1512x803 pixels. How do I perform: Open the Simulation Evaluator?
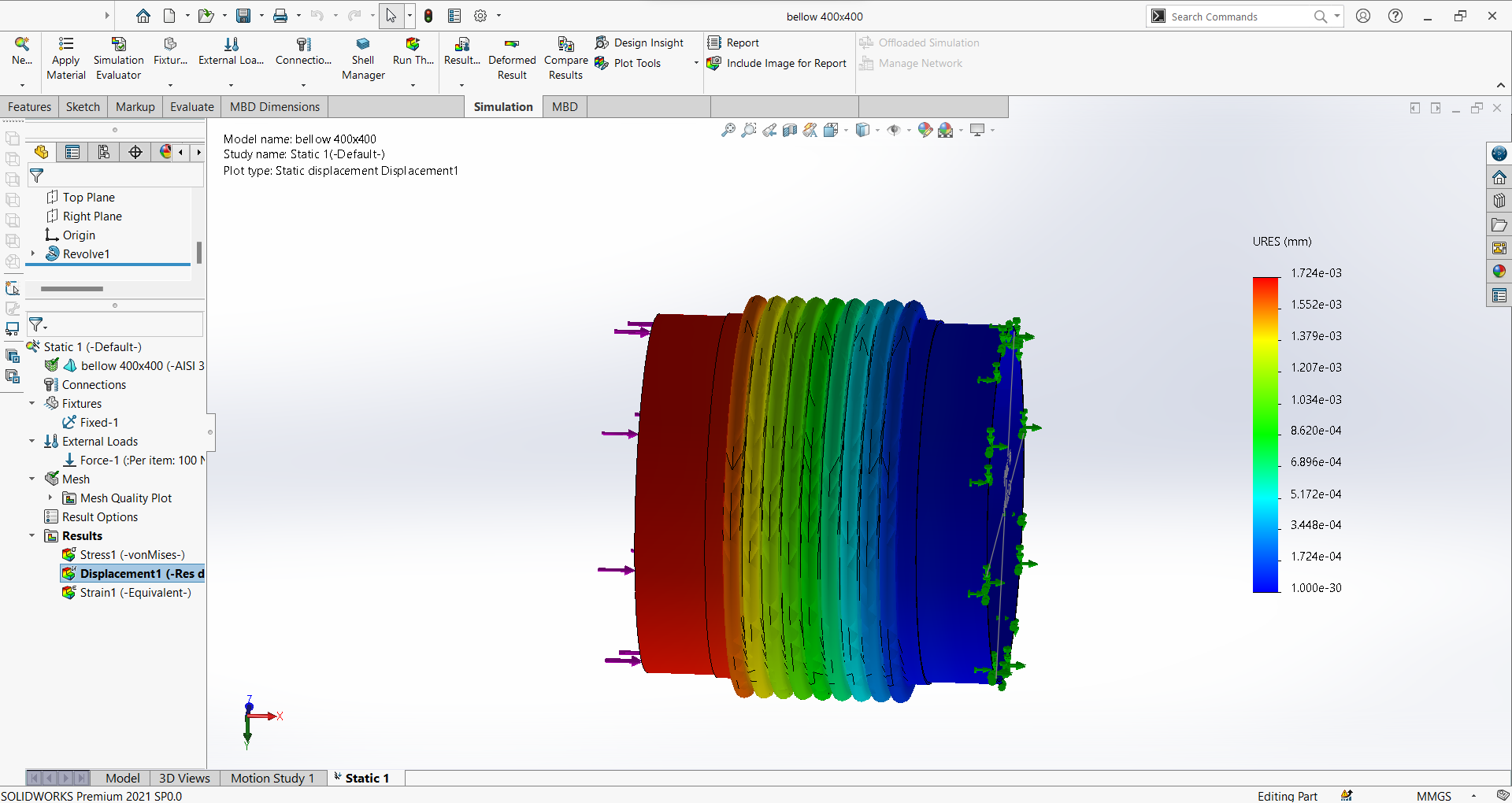point(118,45)
